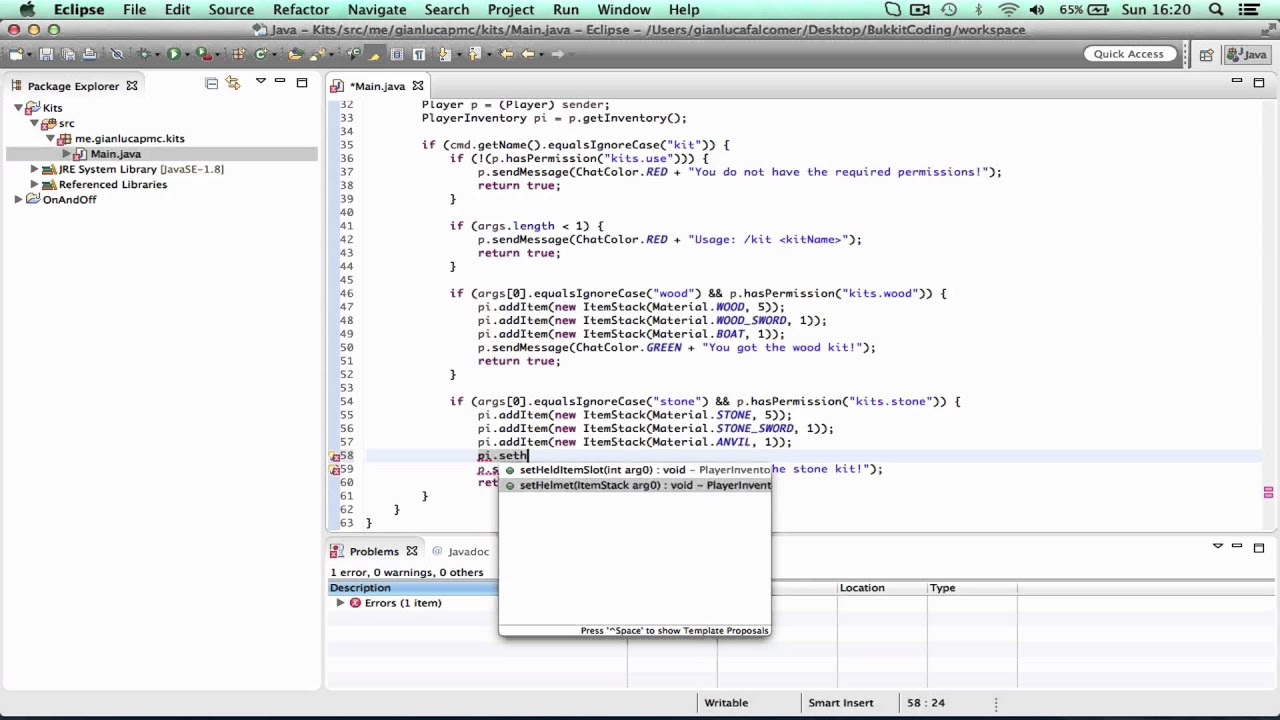Image resolution: width=1280 pixels, height=720 pixels.
Task: Click the Save All toolbar icon
Action: pyautogui.click(x=68, y=54)
